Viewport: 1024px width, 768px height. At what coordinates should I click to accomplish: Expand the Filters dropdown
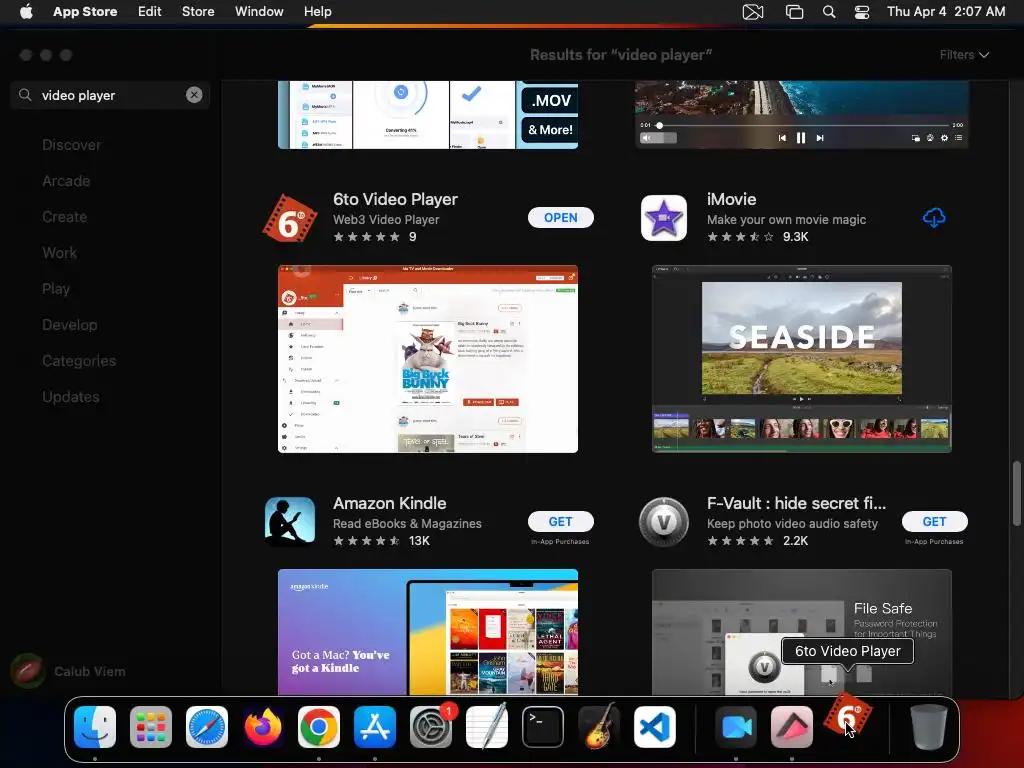point(964,55)
